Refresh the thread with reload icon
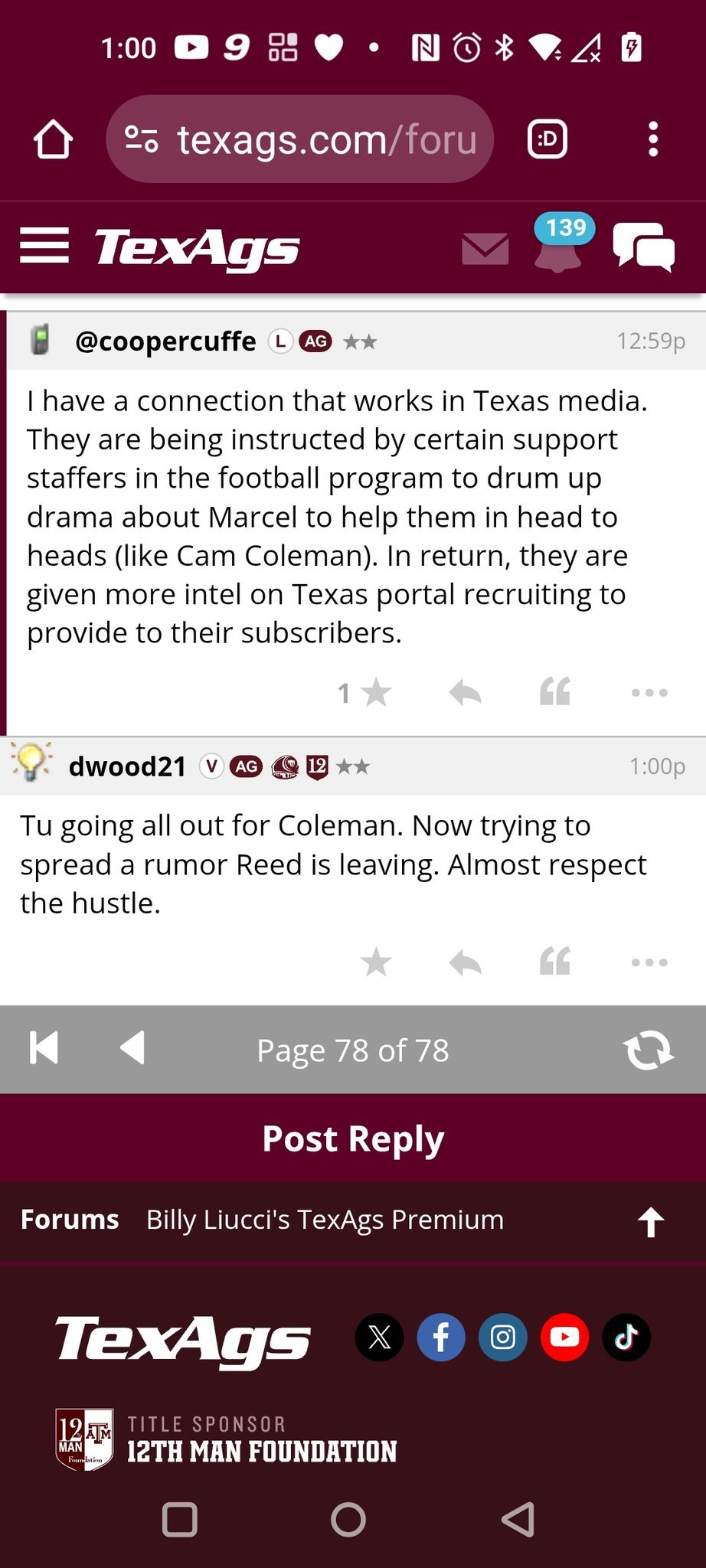706x1568 pixels. (x=649, y=1050)
